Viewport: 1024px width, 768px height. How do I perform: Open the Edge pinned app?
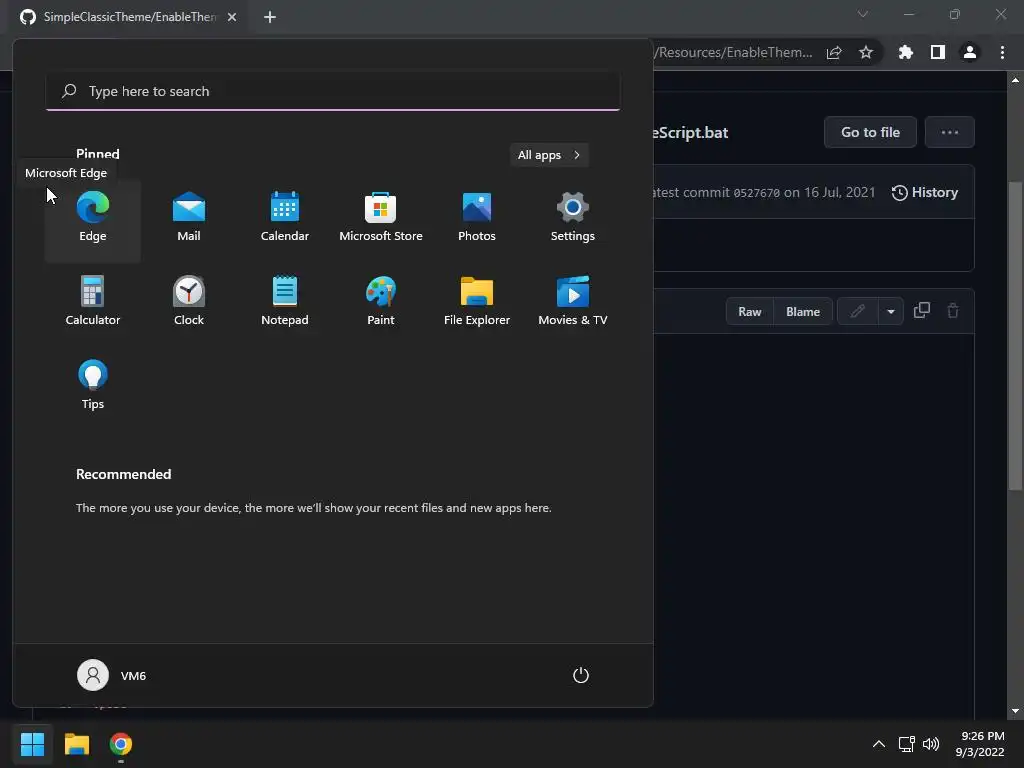click(93, 220)
